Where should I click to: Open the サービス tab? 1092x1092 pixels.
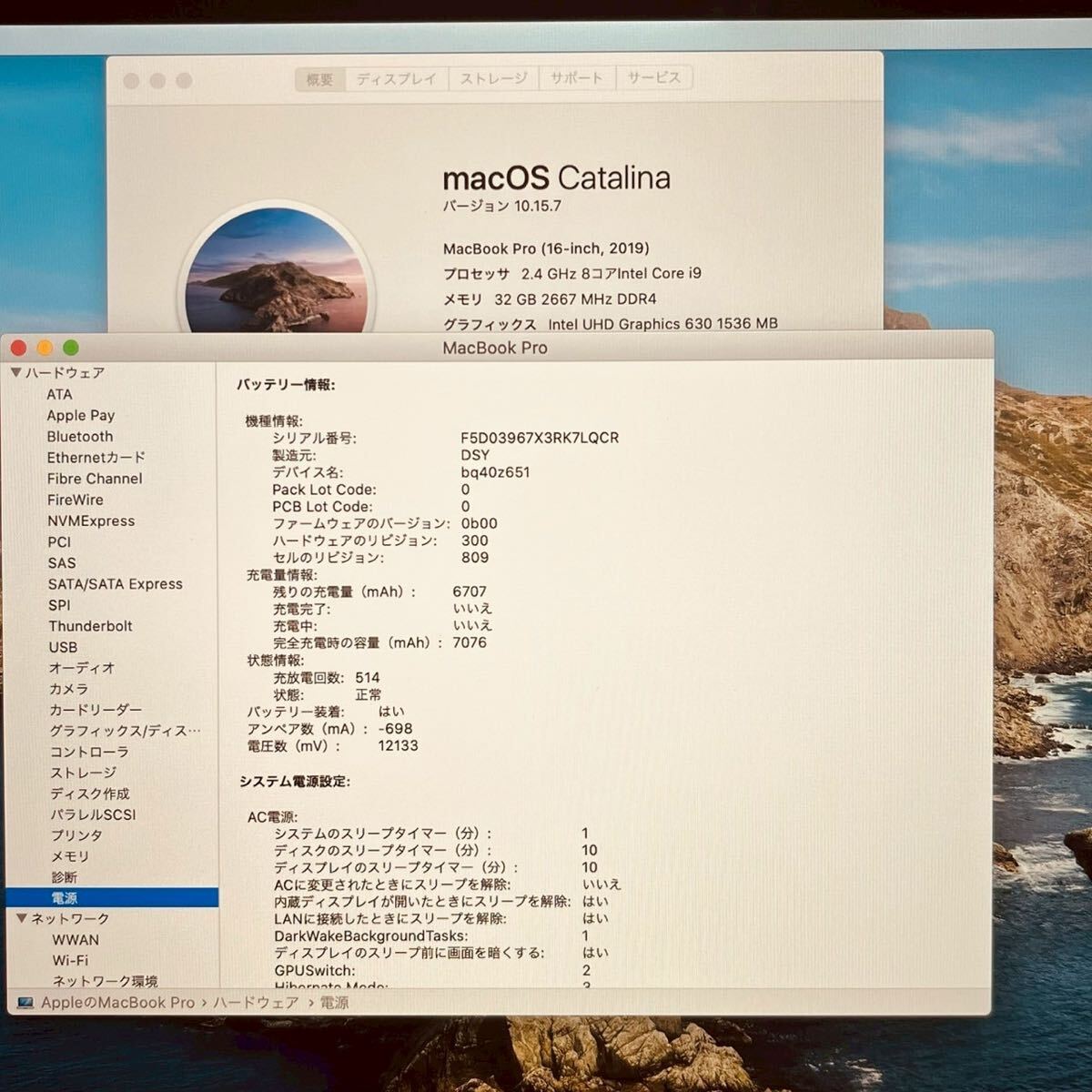pyautogui.click(x=653, y=78)
